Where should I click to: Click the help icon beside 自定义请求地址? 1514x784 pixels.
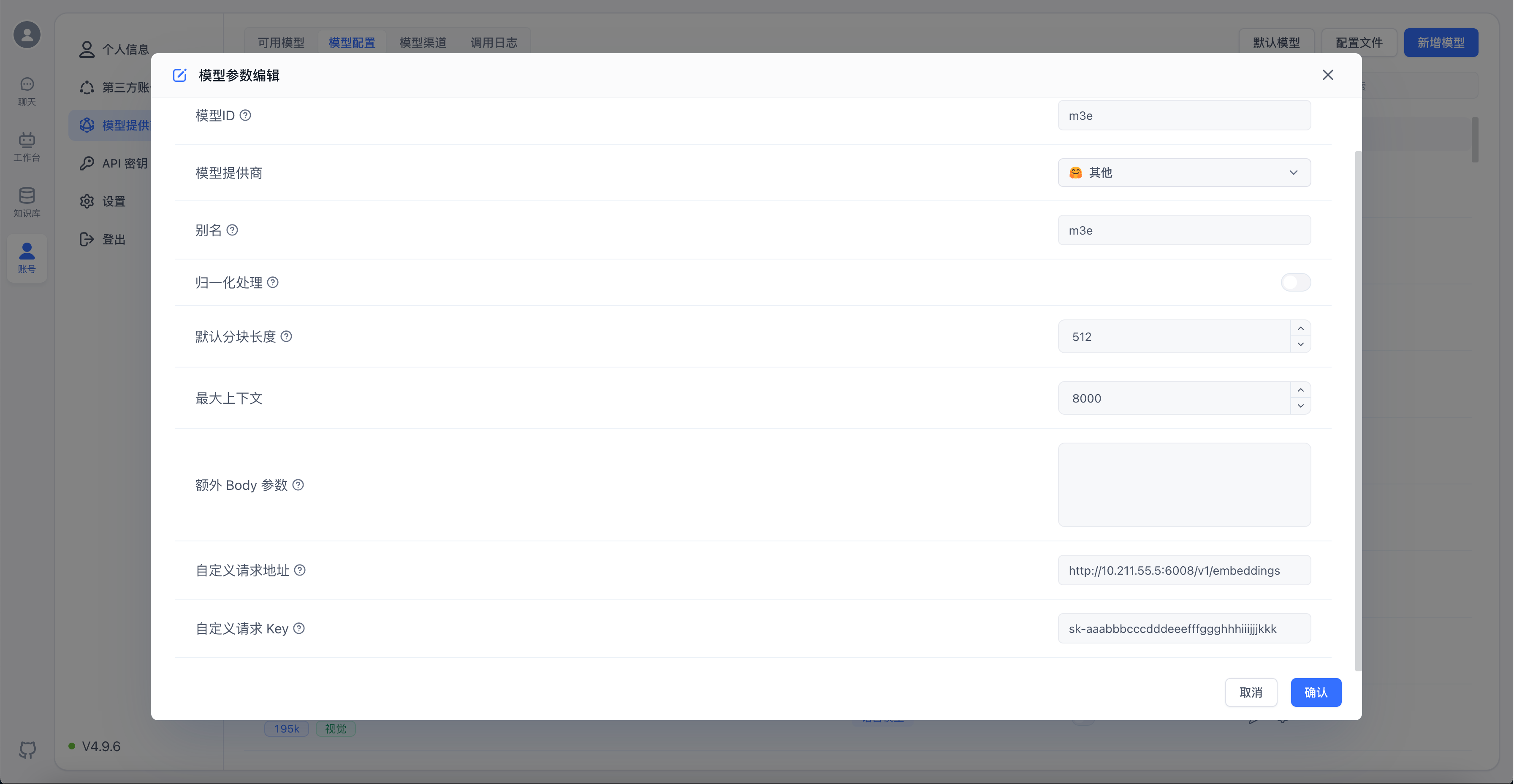300,570
